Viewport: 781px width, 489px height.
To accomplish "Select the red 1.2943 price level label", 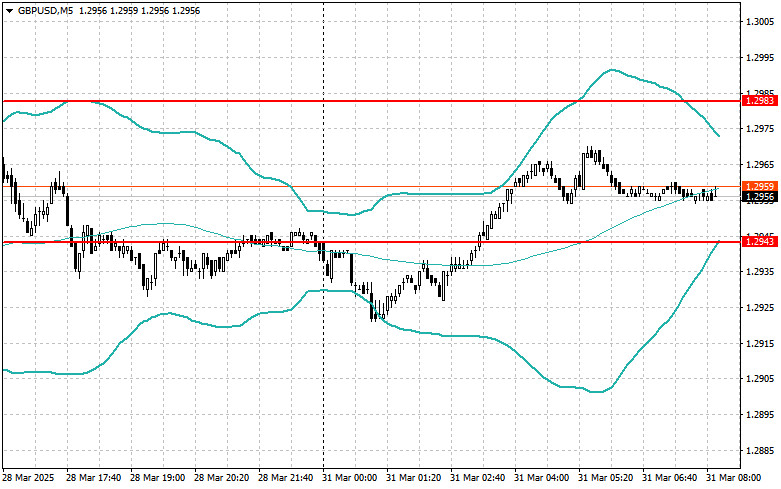I will (x=760, y=242).
